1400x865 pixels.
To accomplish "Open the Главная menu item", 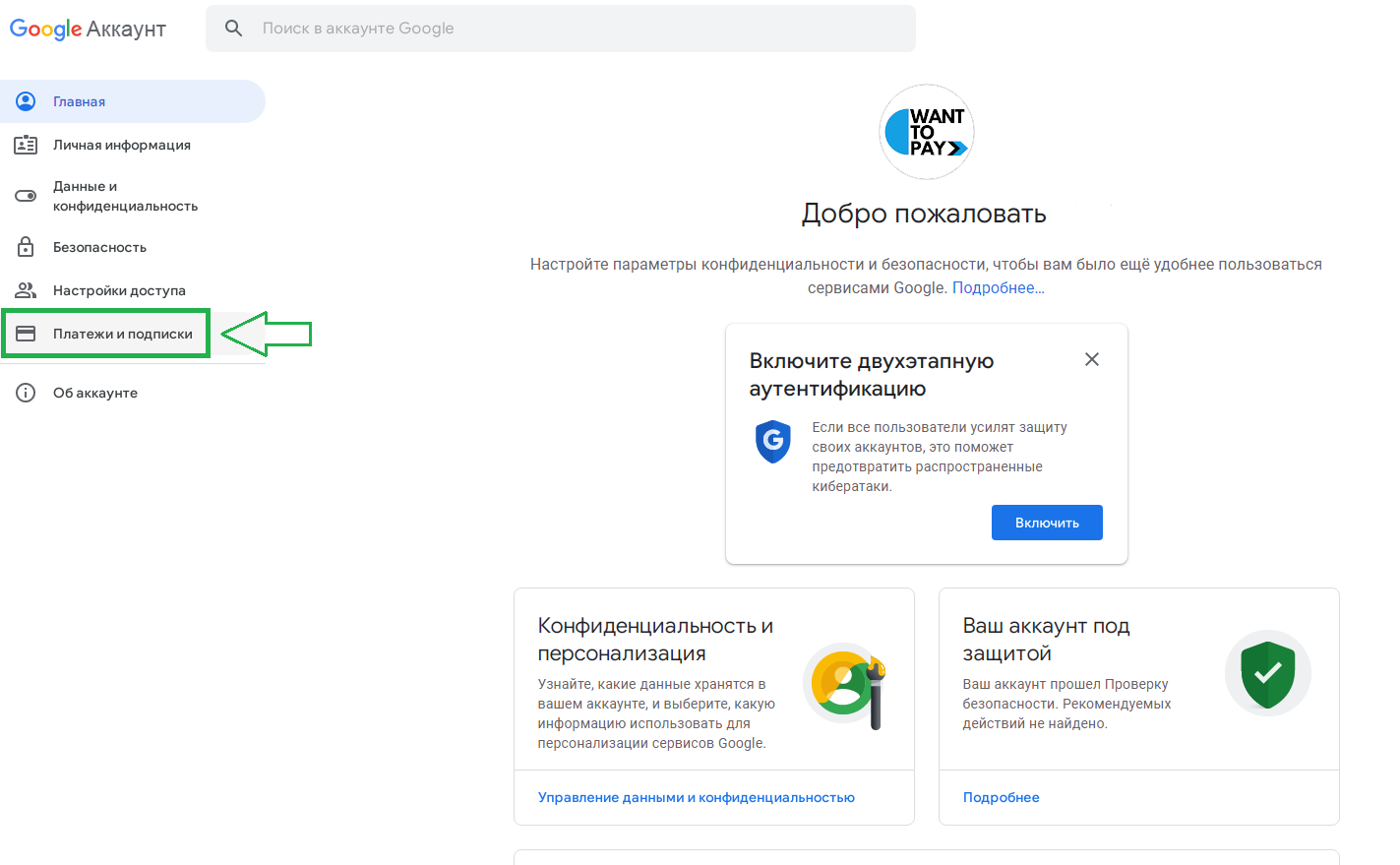I will pos(133,101).
